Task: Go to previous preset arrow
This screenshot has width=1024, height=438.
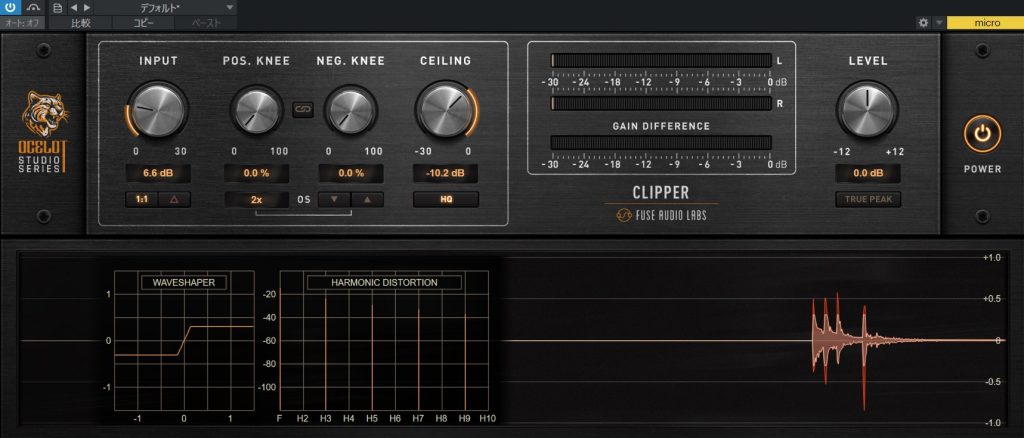Action: click(x=74, y=7)
